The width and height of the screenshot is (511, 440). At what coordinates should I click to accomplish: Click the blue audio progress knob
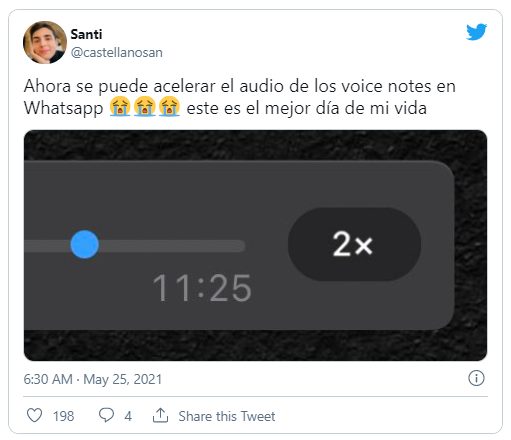pyautogui.click(x=85, y=244)
